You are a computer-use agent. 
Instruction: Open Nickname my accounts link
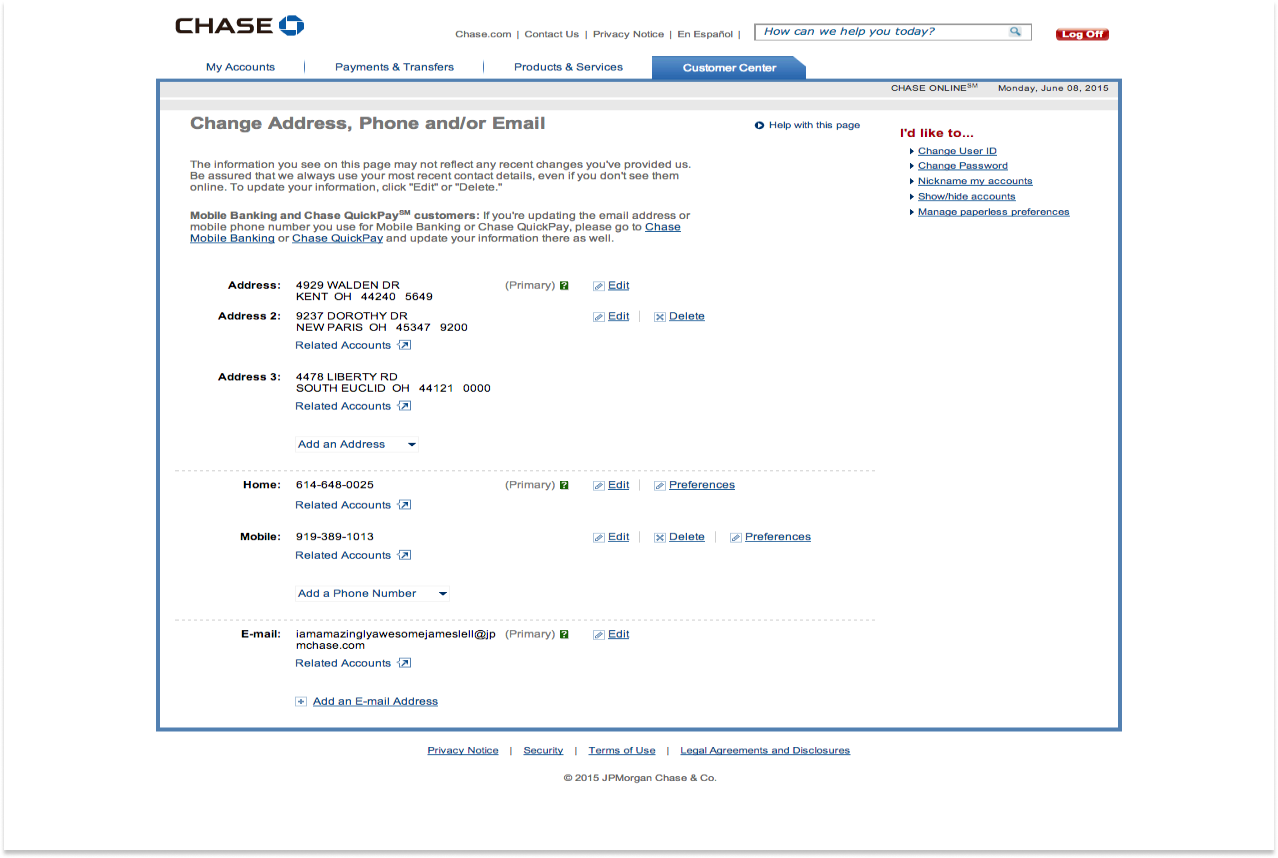click(975, 181)
